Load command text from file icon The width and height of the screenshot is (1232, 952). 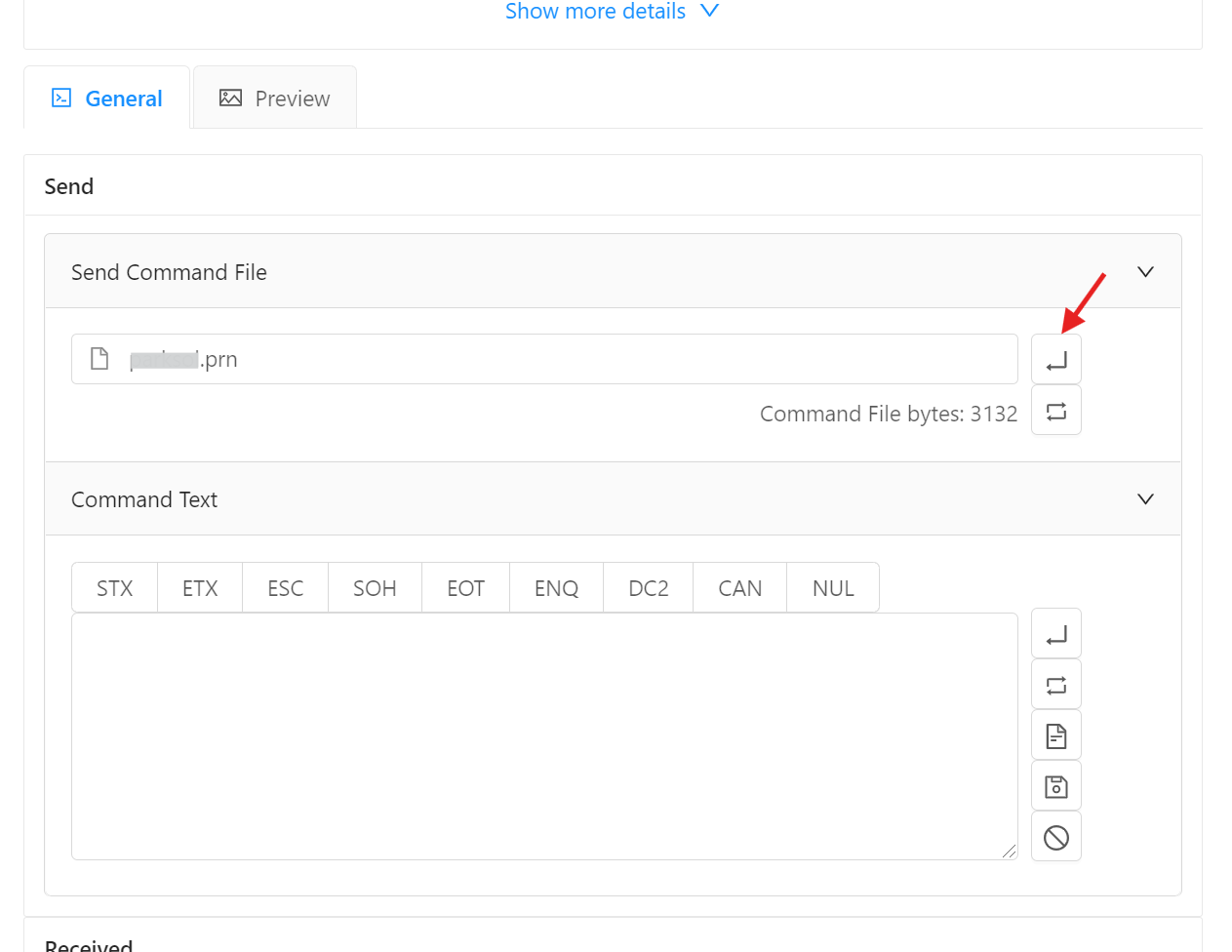pos(1055,735)
